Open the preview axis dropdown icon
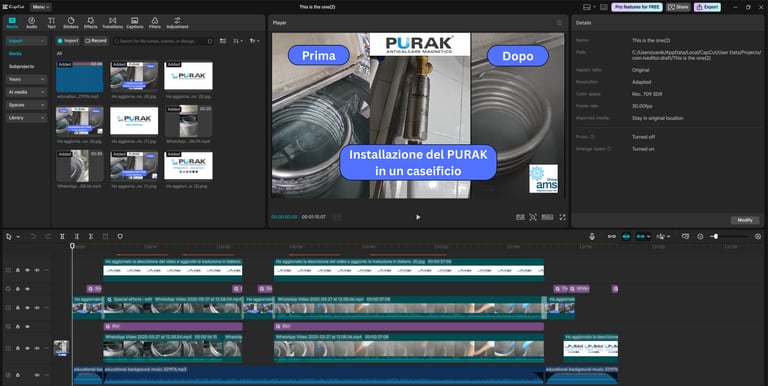The width and height of the screenshot is (768, 386). tap(663, 237)
